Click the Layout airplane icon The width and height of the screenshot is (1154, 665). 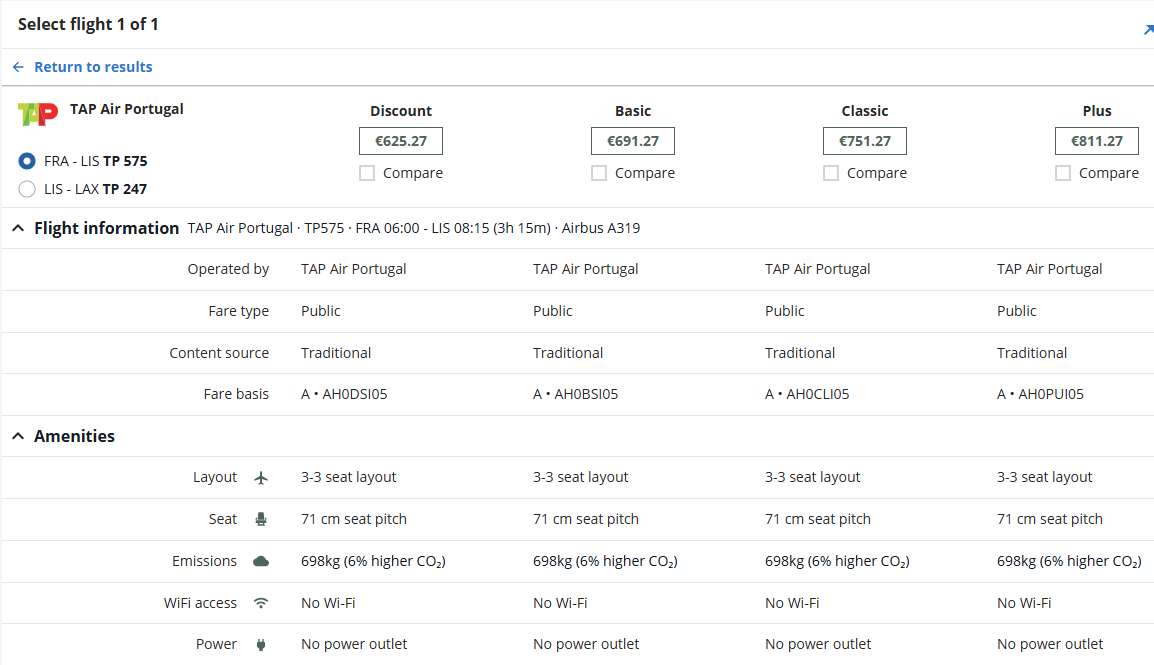(x=261, y=478)
